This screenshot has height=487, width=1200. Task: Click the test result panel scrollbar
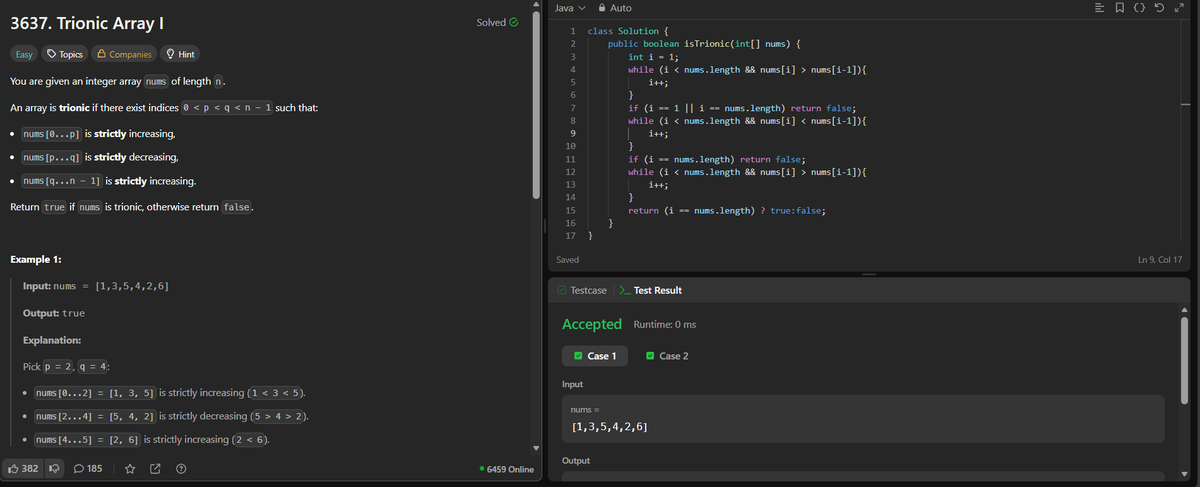(1186, 360)
